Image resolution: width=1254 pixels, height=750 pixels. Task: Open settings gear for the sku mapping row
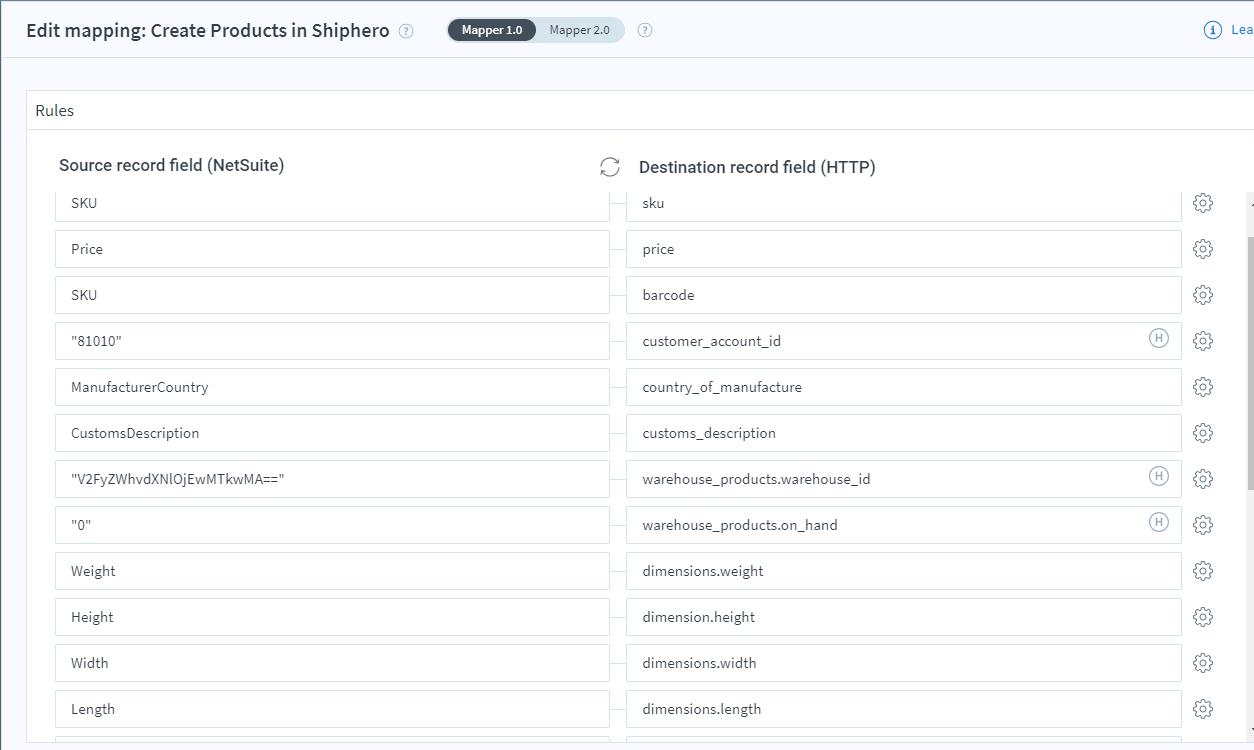(1203, 202)
